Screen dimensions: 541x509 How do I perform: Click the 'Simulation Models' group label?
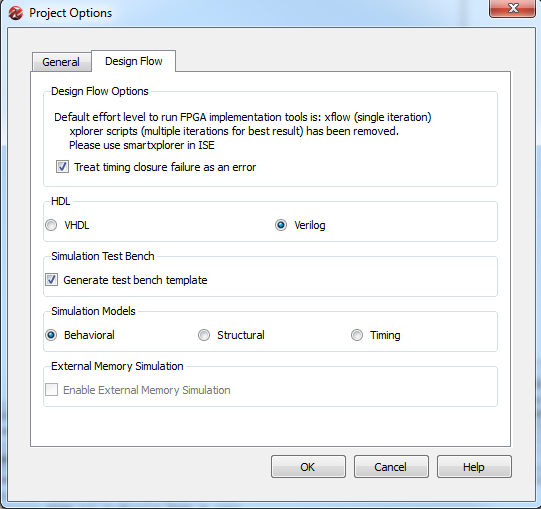pyautogui.click(x=93, y=311)
